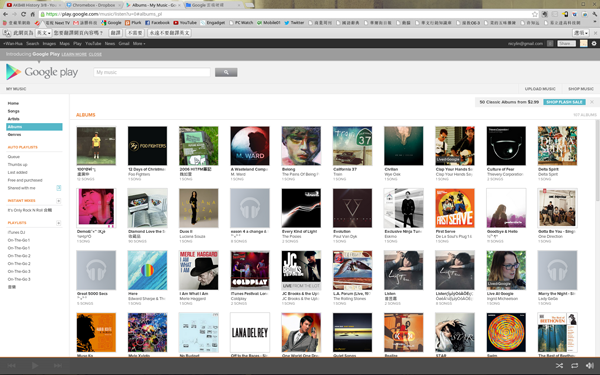
Task: Select Genres in the sidebar
Action: 15,135
